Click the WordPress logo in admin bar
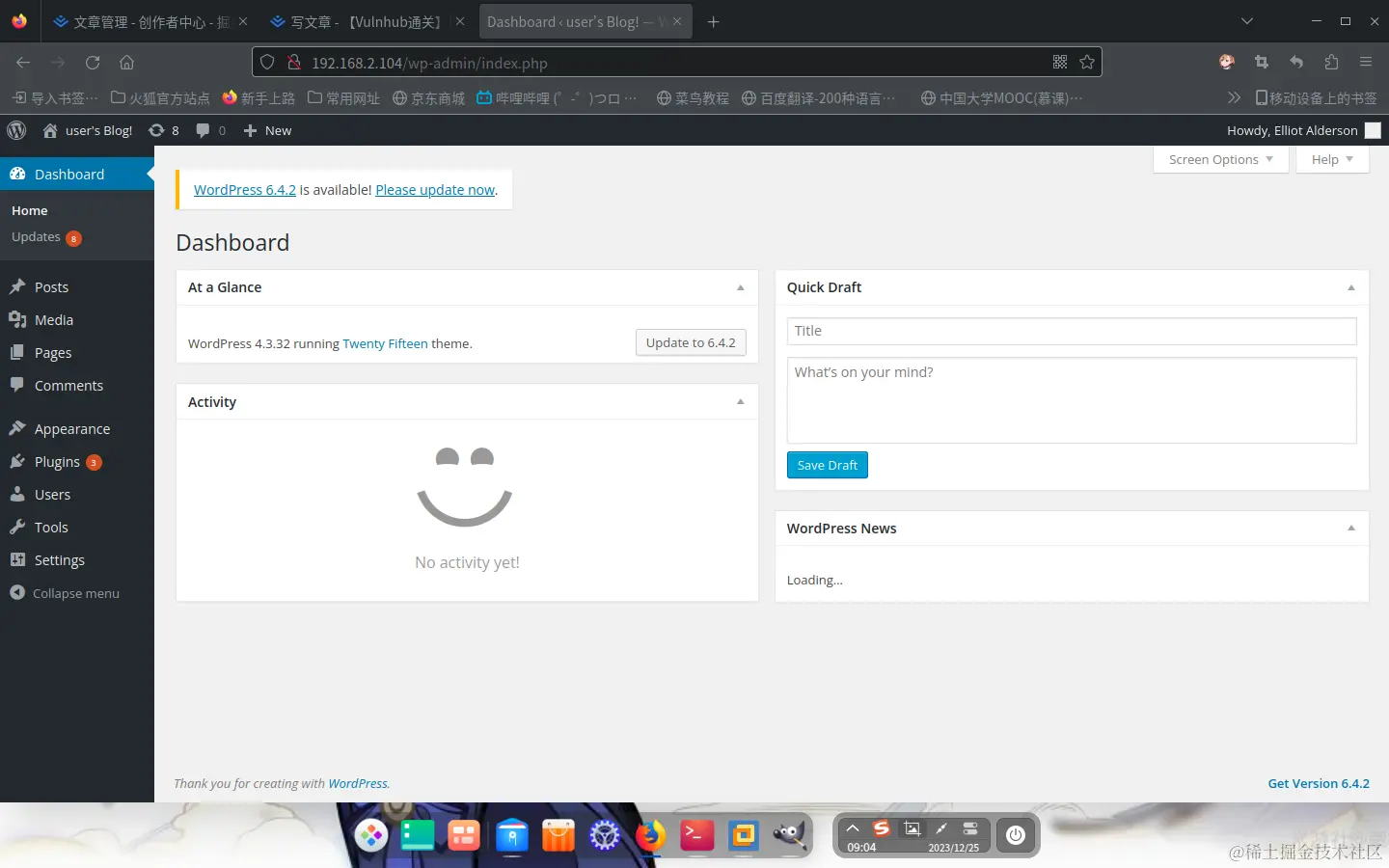 tap(16, 130)
